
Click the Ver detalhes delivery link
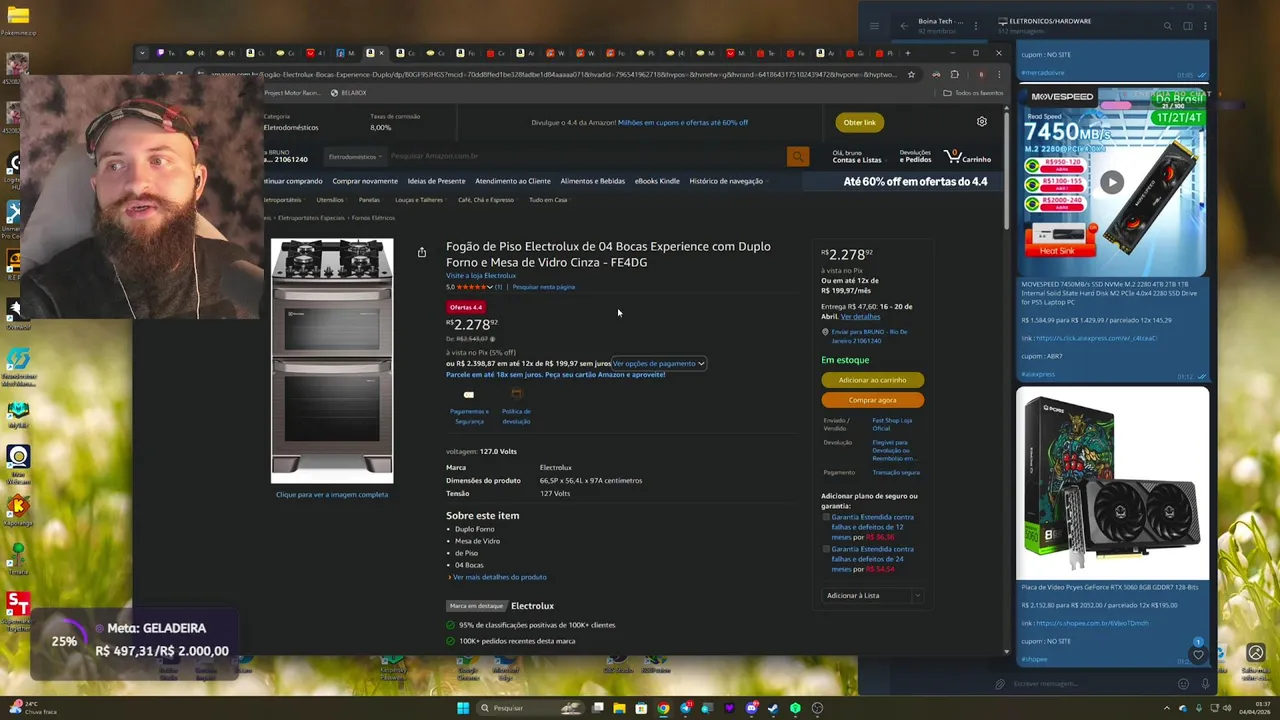click(x=861, y=317)
